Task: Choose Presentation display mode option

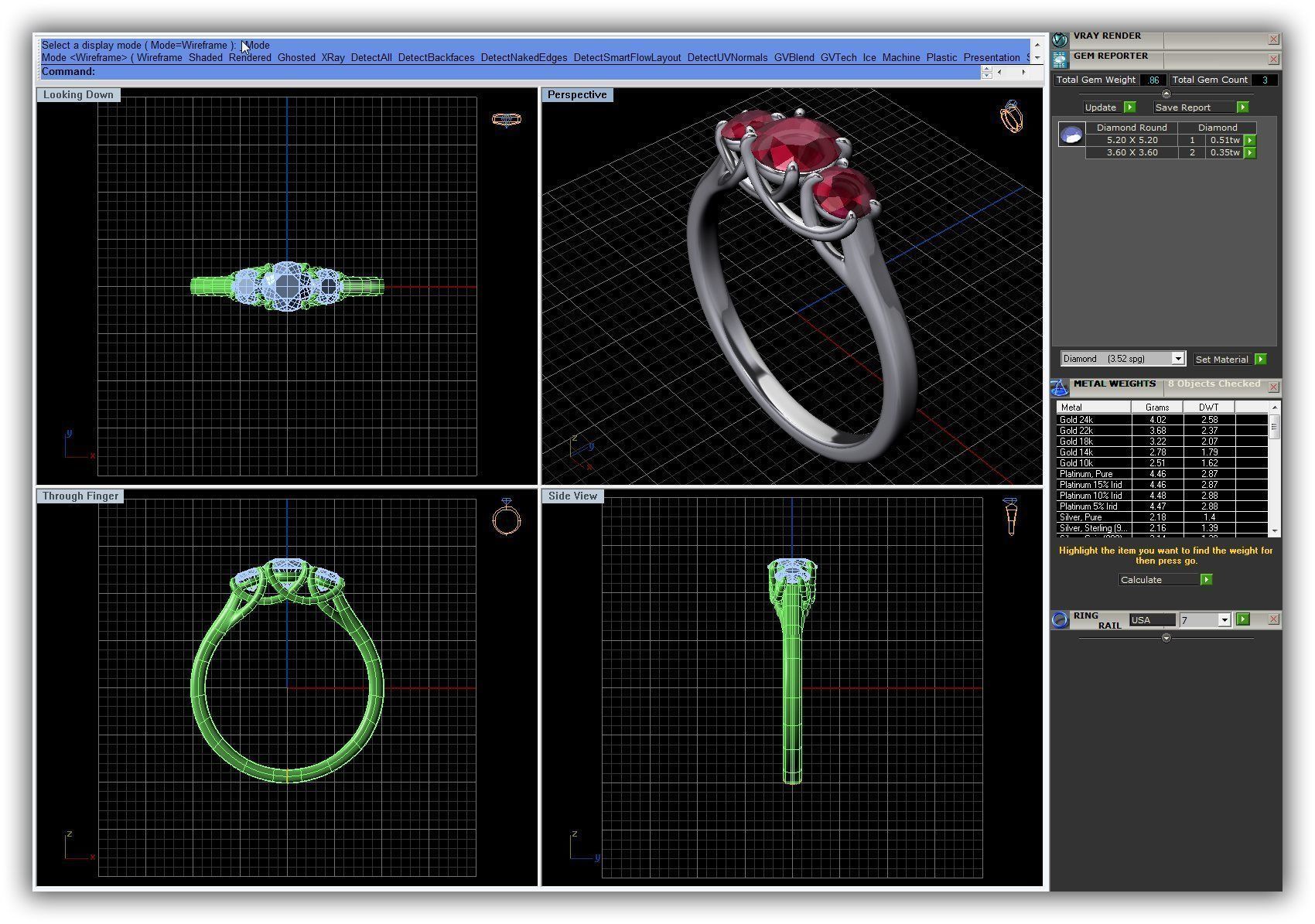Action: coord(992,57)
